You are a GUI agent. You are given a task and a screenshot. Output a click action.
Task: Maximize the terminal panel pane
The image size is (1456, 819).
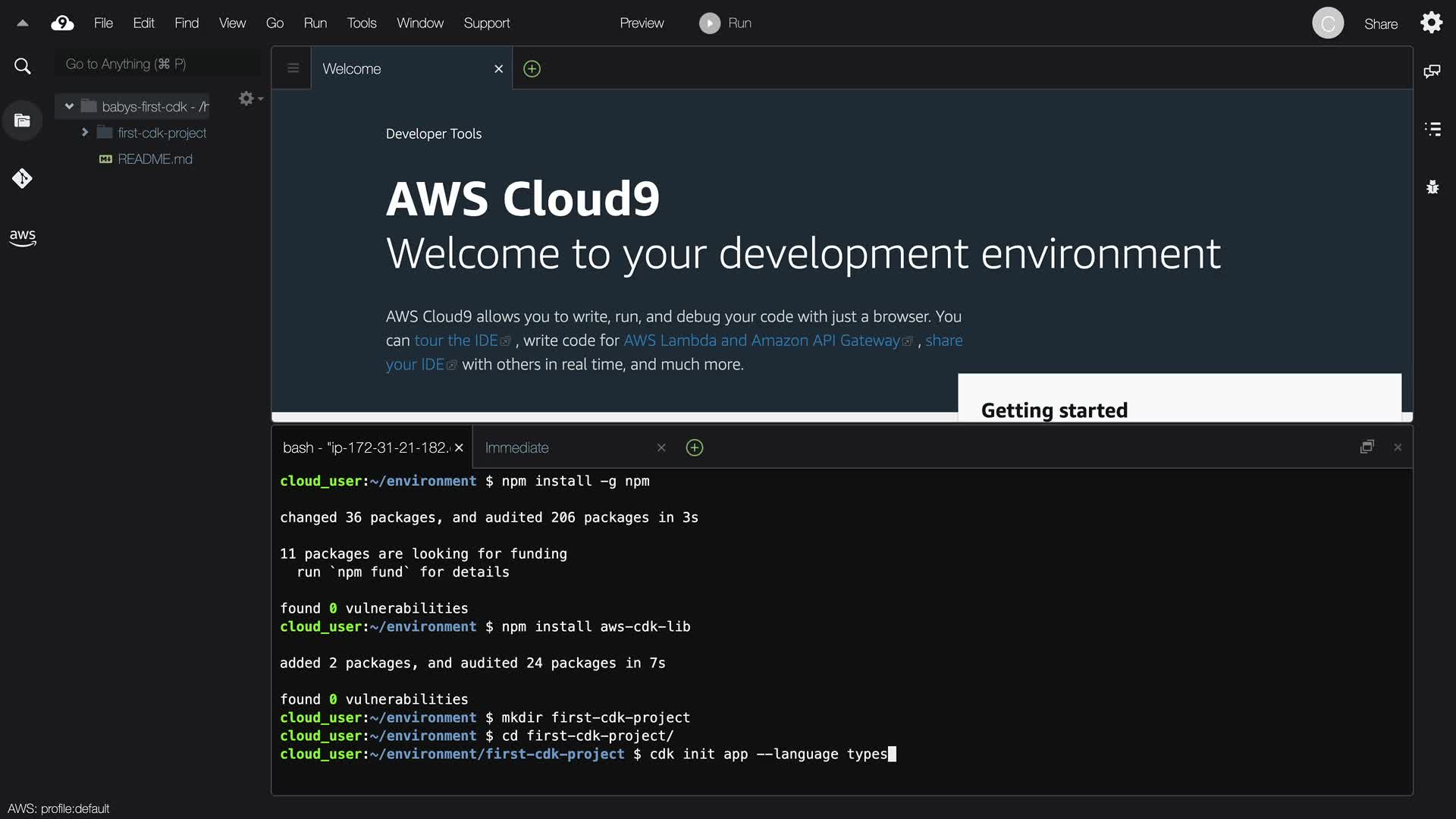click(x=1367, y=447)
